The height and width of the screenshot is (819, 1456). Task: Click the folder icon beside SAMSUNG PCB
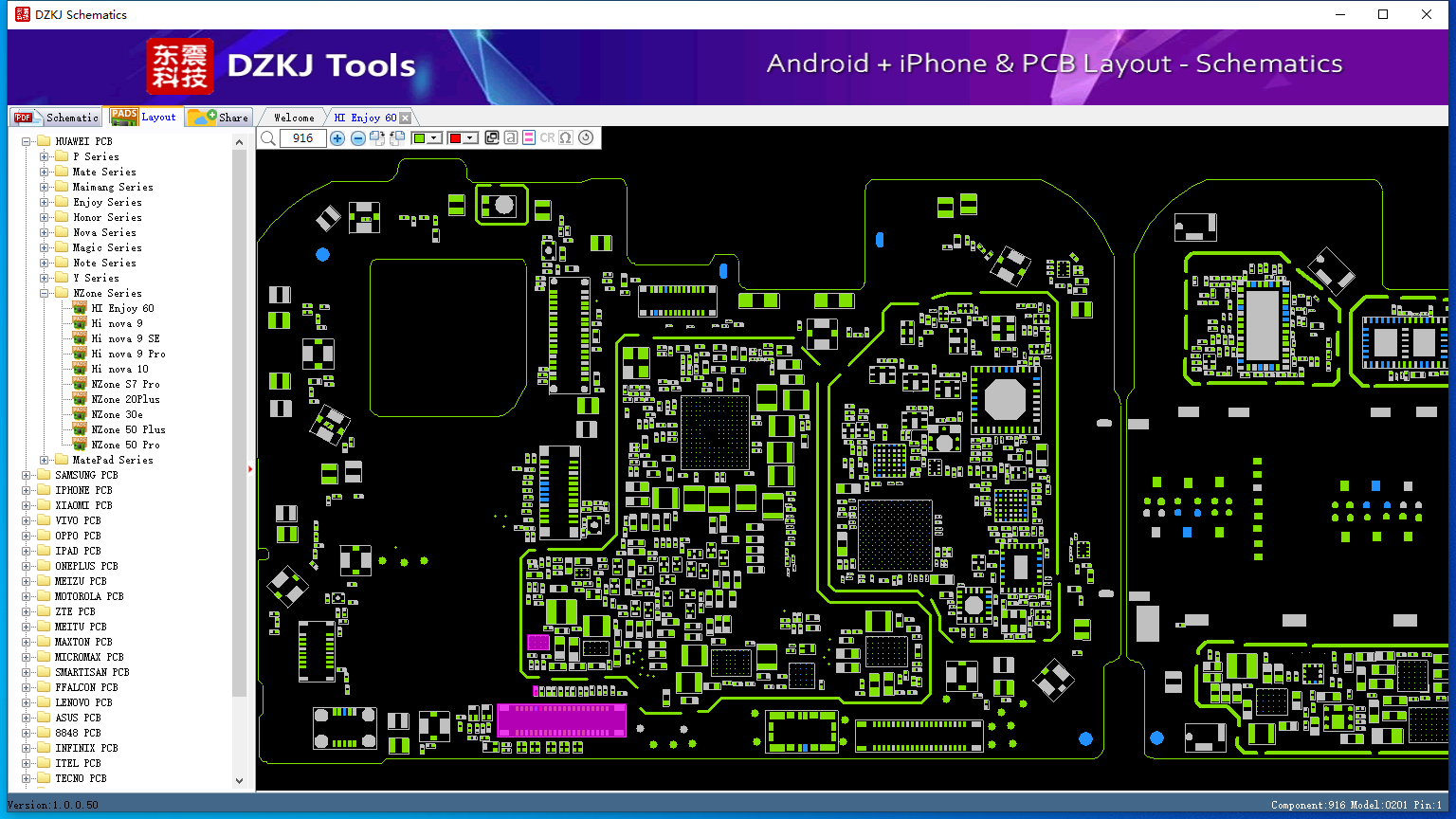point(44,475)
